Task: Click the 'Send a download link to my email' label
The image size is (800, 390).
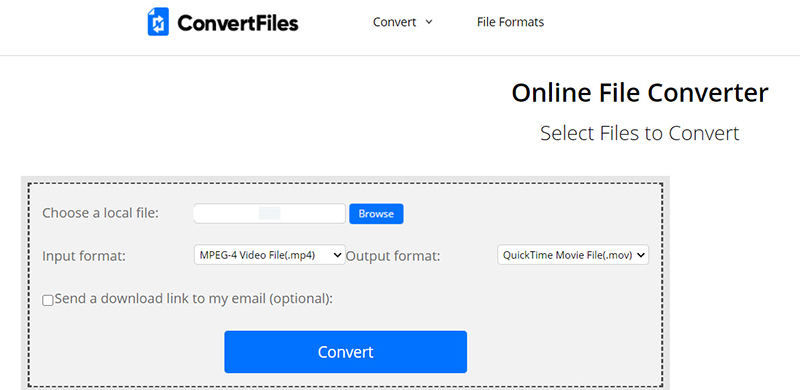Action: click(x=193, y=298)
